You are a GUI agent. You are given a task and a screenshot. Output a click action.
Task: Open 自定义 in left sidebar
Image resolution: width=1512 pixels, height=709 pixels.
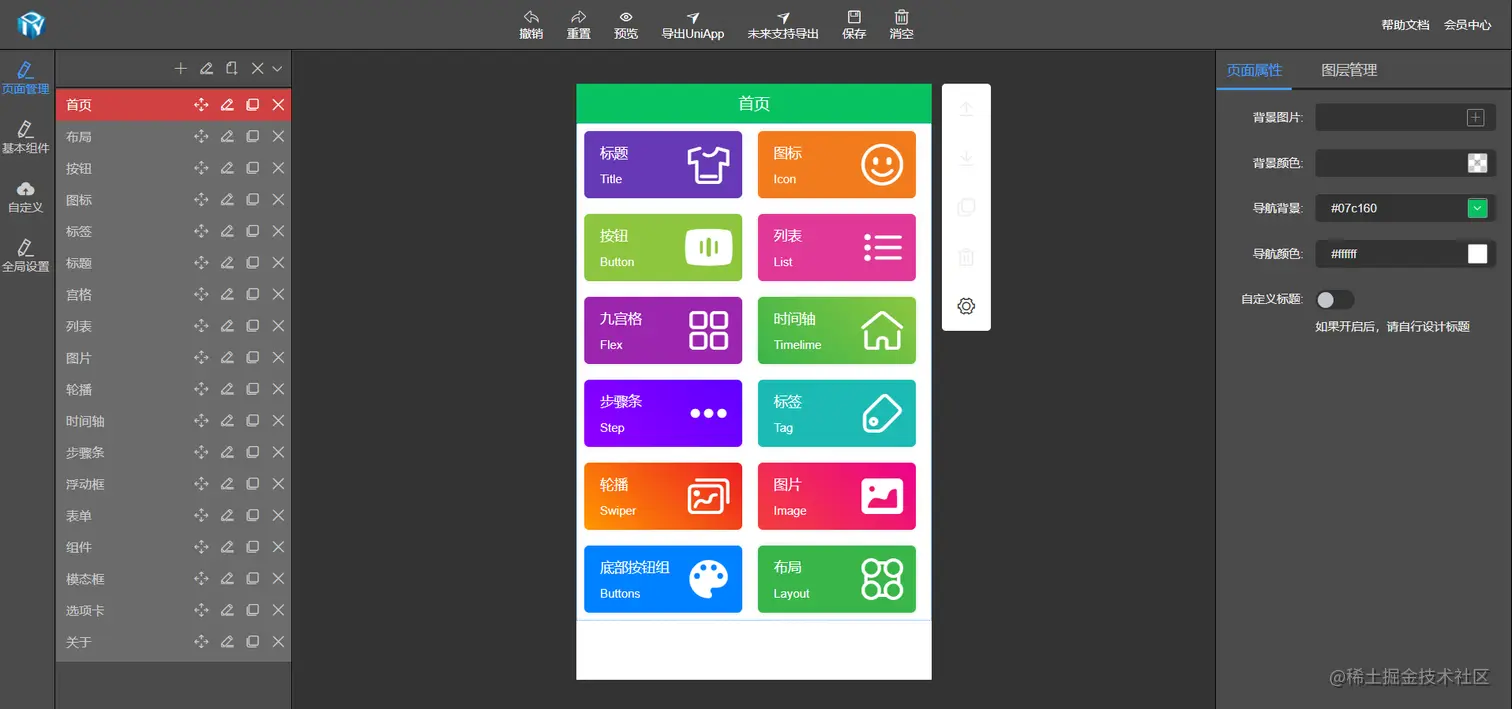coord(26,197)
